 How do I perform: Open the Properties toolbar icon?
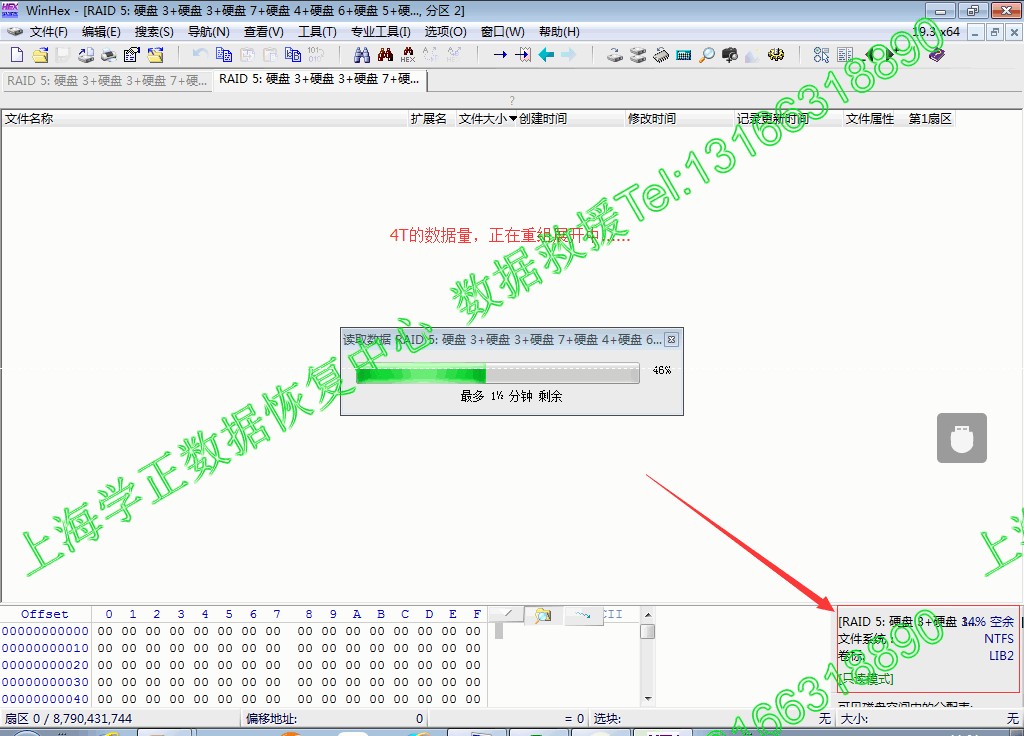[132, 55]
